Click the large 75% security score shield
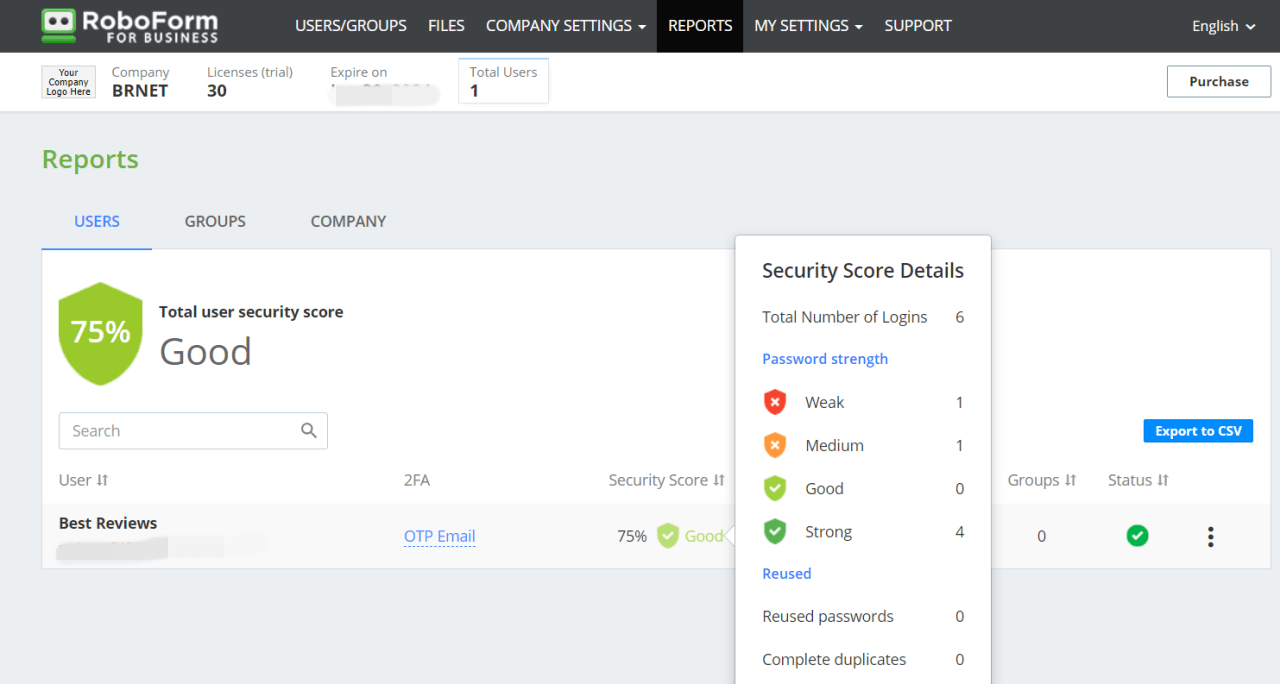 point(100,333)
